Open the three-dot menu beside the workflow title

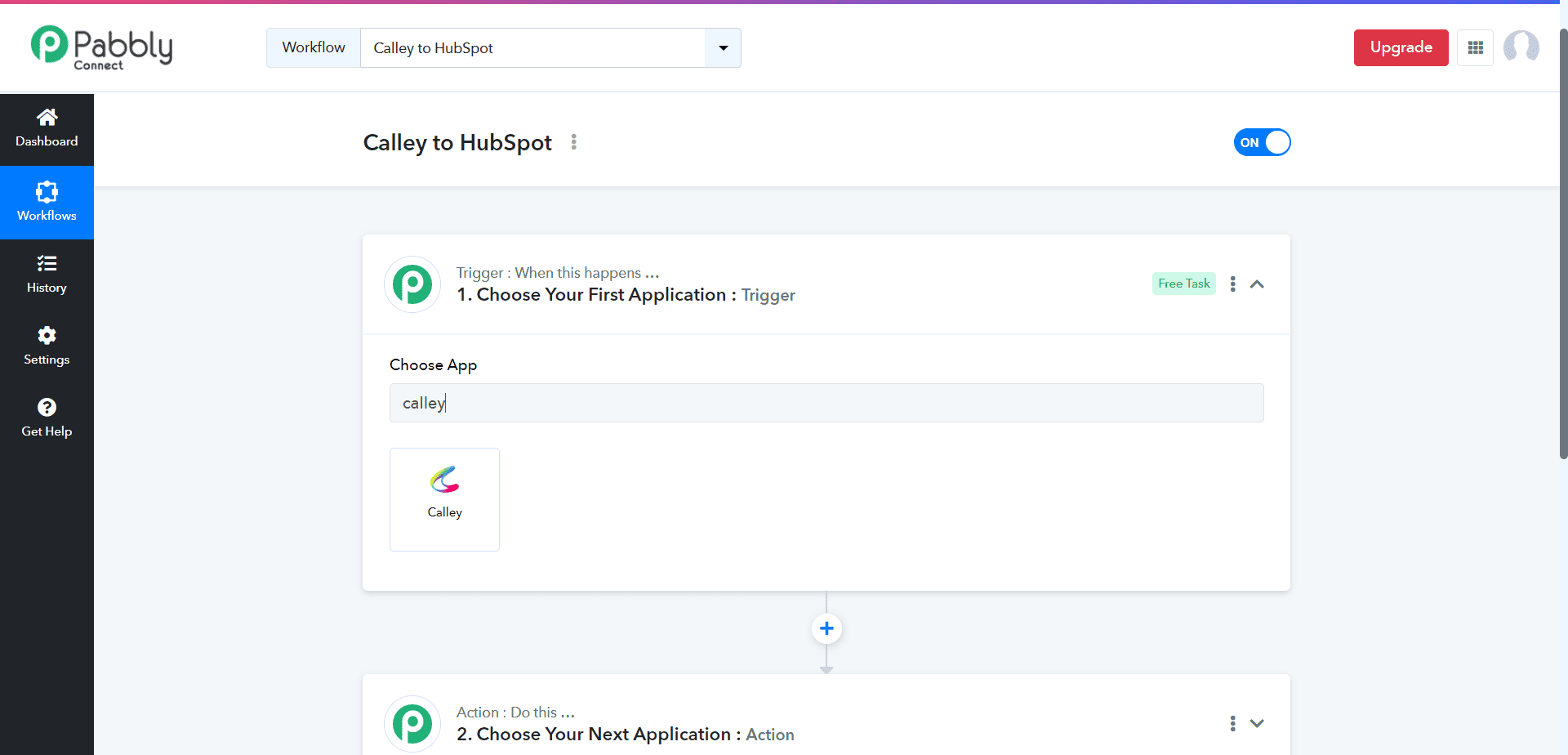coord(574,142)
